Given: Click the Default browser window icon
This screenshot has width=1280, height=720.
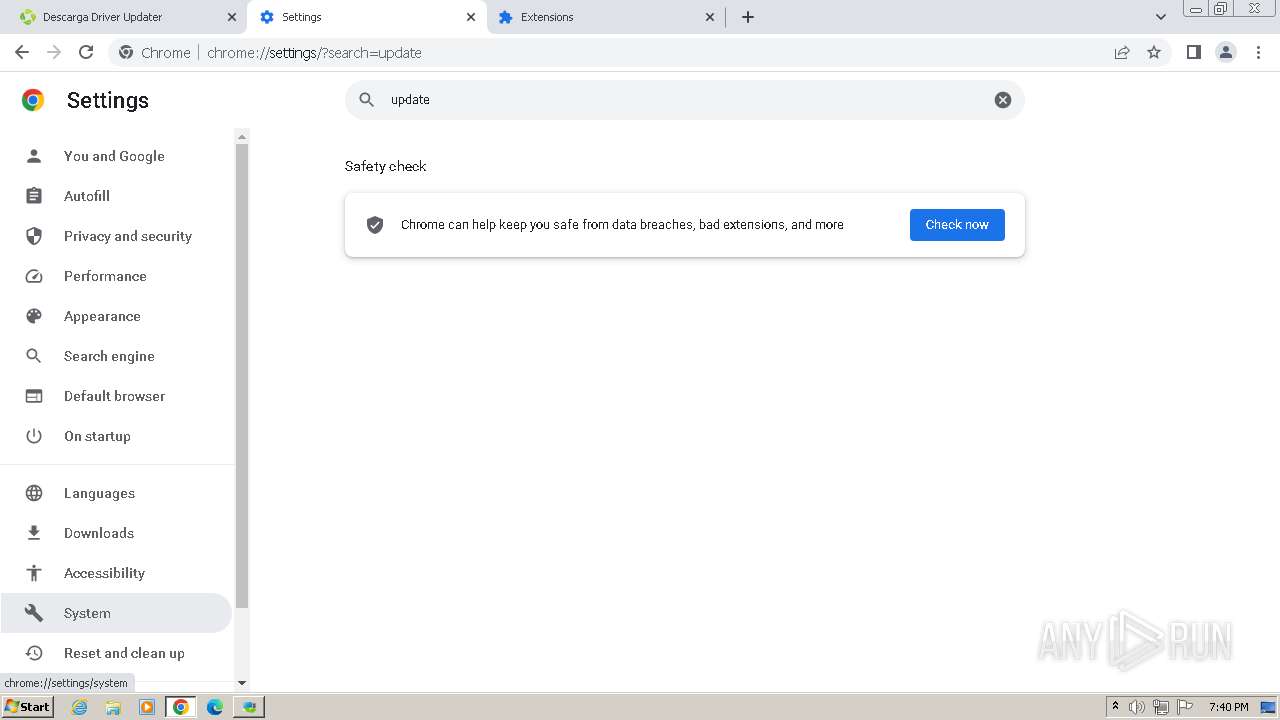Looking at the screenshot, I should pos(34,396).
